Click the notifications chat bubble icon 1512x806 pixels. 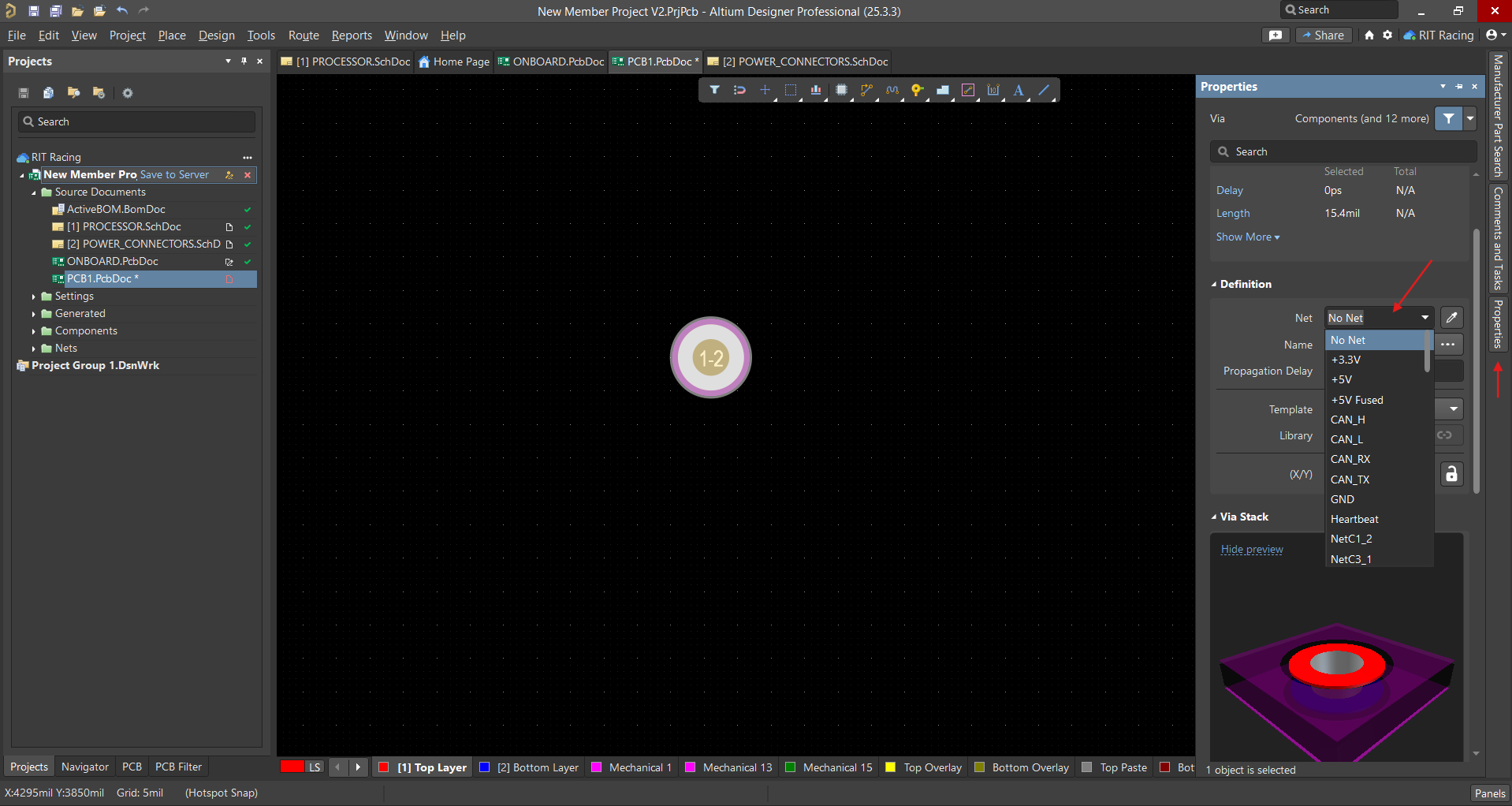pos(1276,35)
